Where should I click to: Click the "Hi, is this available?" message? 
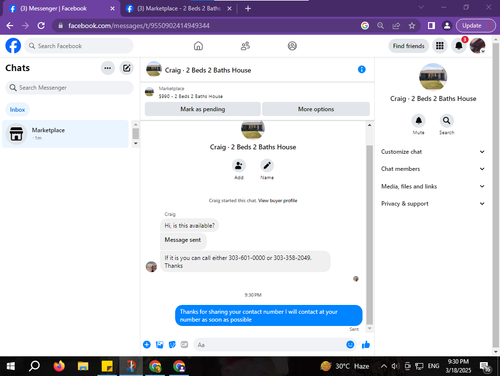coord(189,226)
